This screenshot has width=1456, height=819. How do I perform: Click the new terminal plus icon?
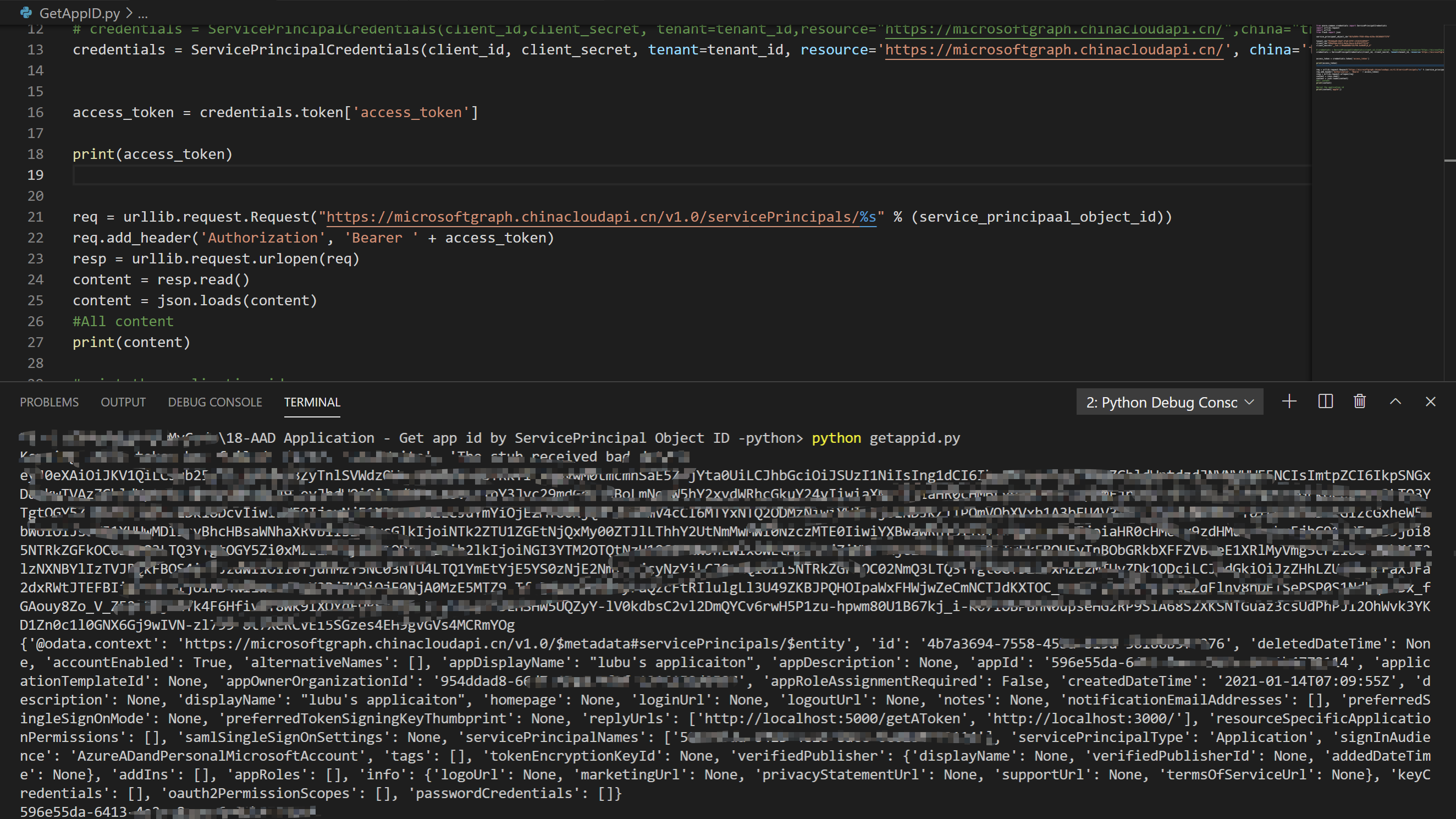tap(1289, 402)
